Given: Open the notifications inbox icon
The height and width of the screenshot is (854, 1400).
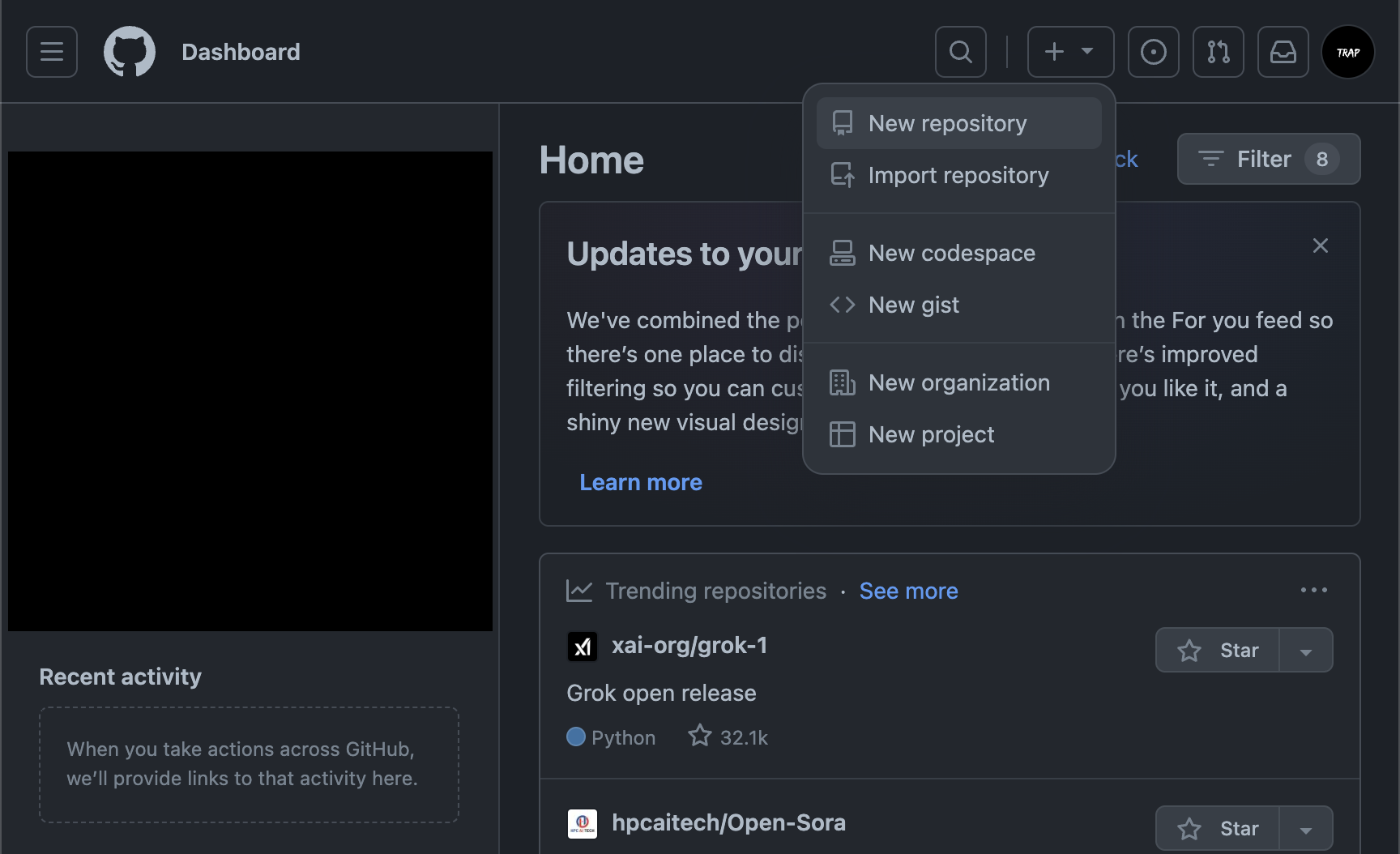Looking at the screenshot, I should click(1283, 52).
